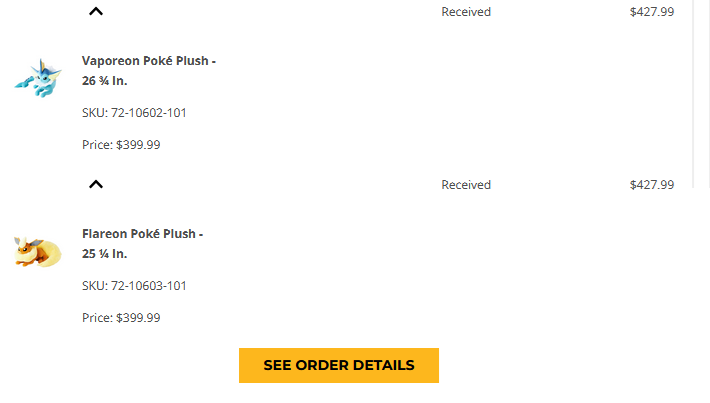Click the Flareon plush $399.99 price
This screenshot has height=403, width=710.
(x=138, y=318)
